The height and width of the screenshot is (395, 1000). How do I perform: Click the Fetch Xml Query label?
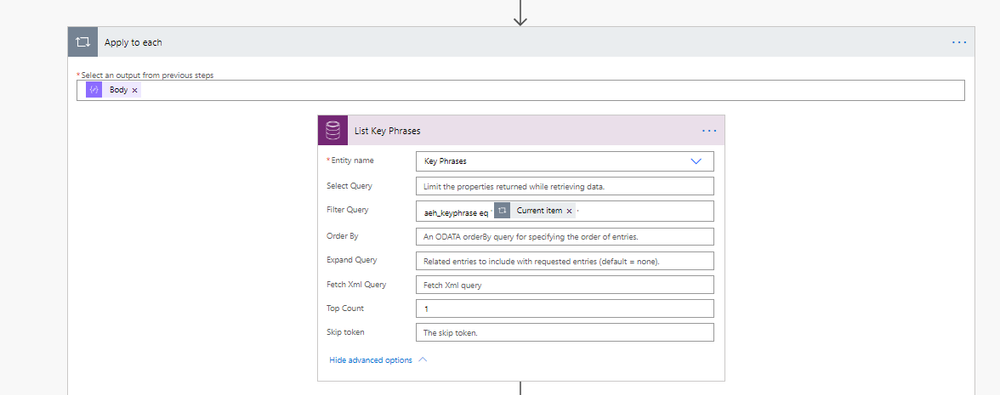[x=356, y=285]
